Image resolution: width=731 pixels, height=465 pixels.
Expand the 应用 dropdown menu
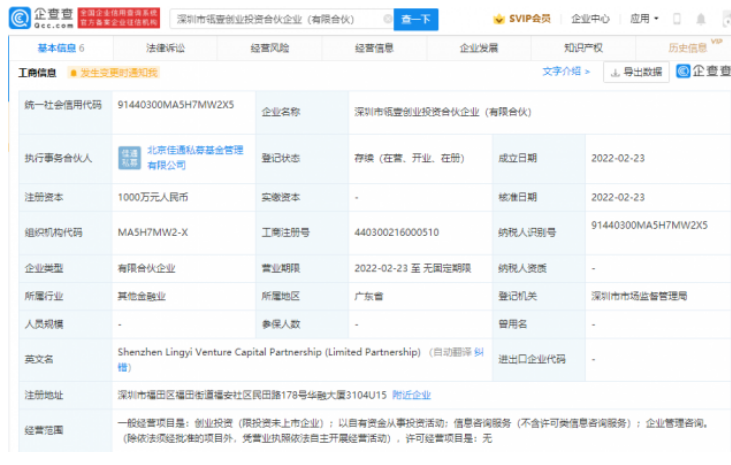[644, 19]
